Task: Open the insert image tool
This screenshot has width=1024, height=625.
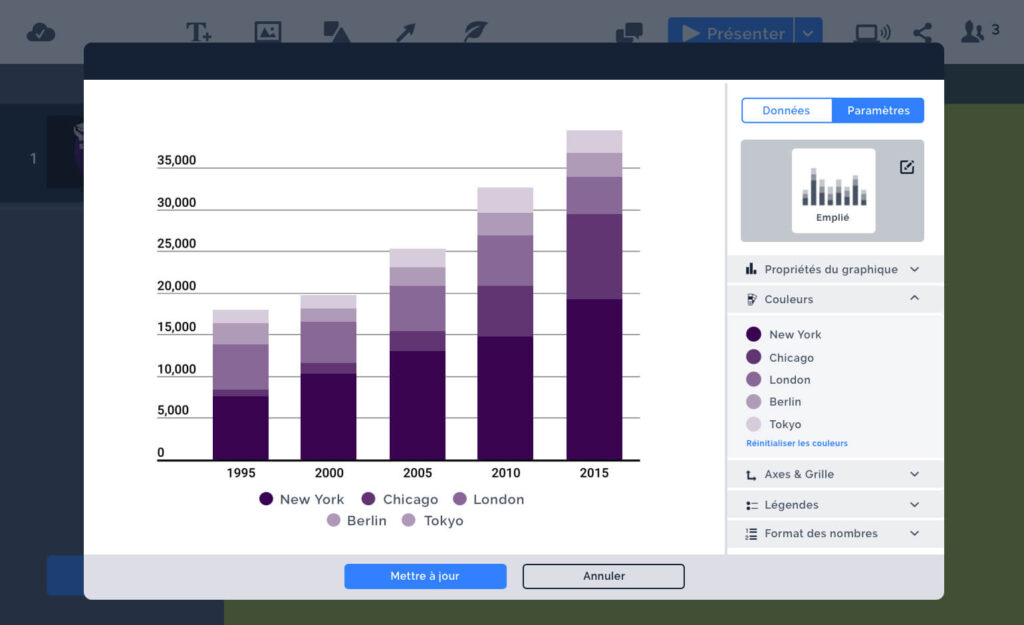Action: click(x=267, y=30)
